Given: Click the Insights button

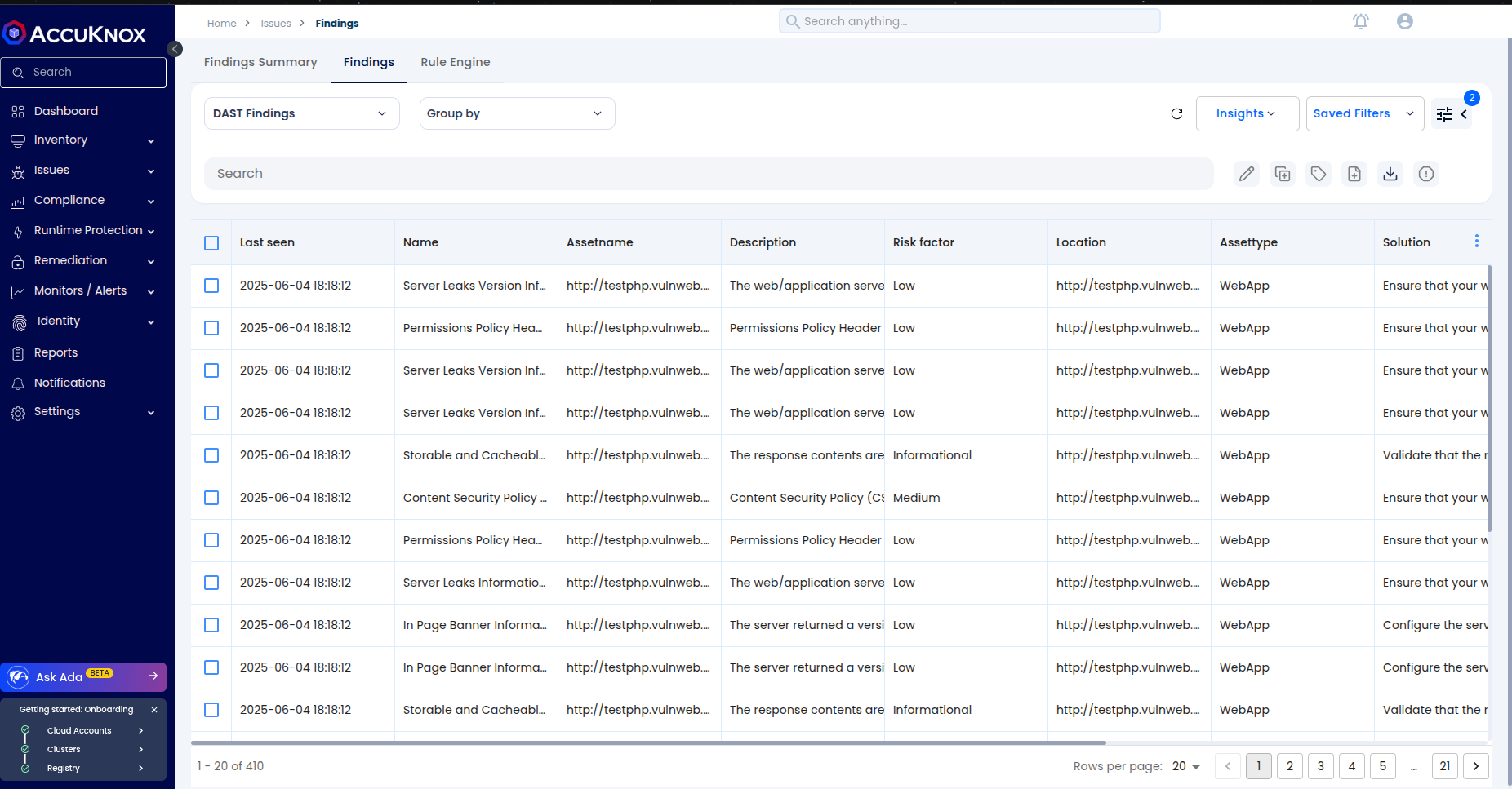Looking at the screenshot, I should pyautogui.click(x=1246, y=113).
